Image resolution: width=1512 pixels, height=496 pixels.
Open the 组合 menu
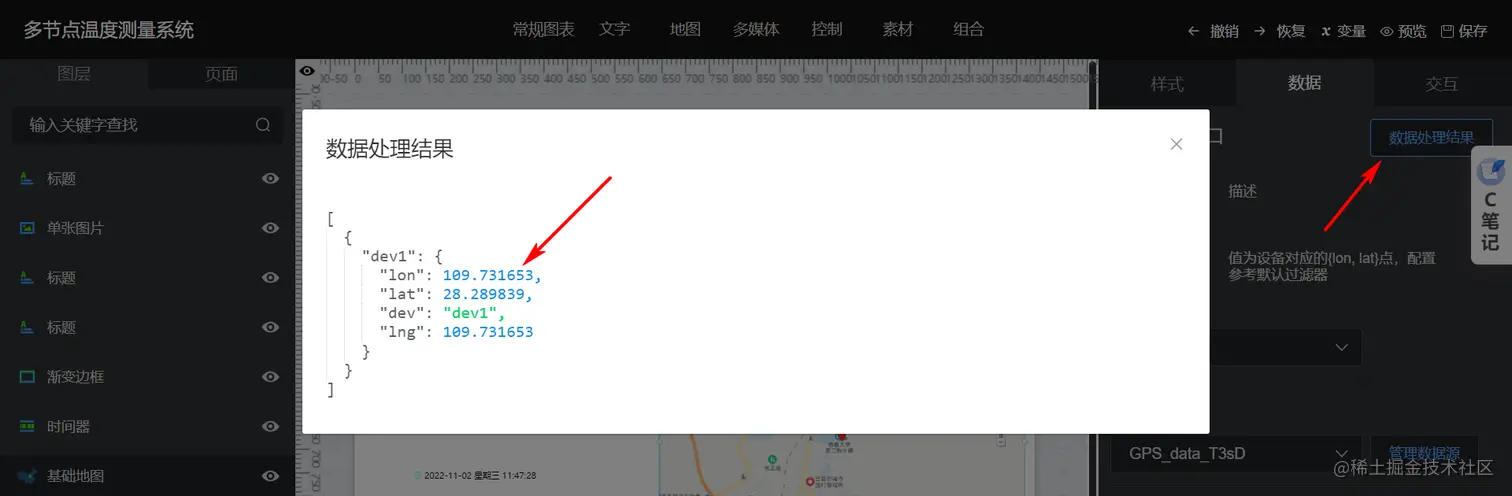point(969,29)
